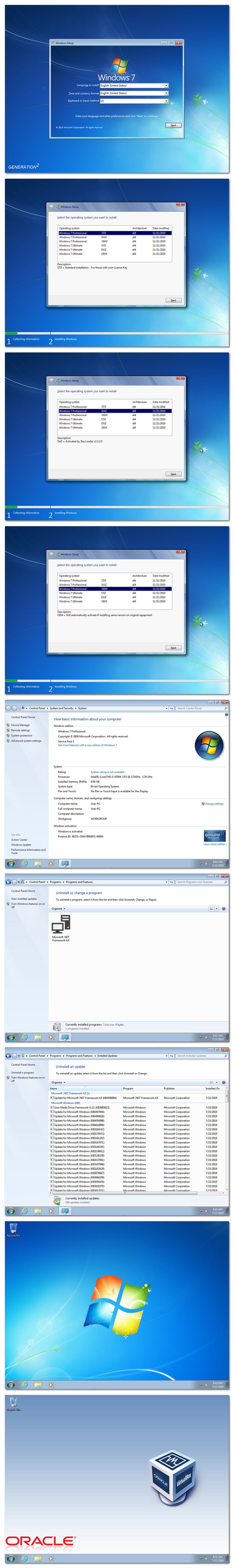Click Start button below the Windows logo wallpaper
This screenshot has height=1568, width=234.
pos(10,1385)
